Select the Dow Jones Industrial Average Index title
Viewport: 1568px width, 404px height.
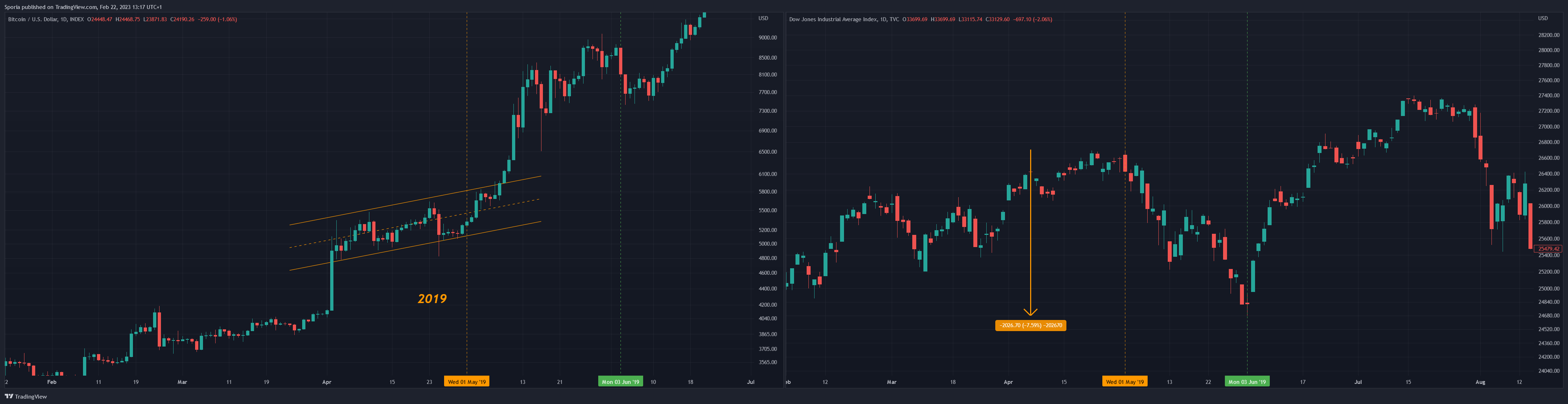click(x=844, y=19)
